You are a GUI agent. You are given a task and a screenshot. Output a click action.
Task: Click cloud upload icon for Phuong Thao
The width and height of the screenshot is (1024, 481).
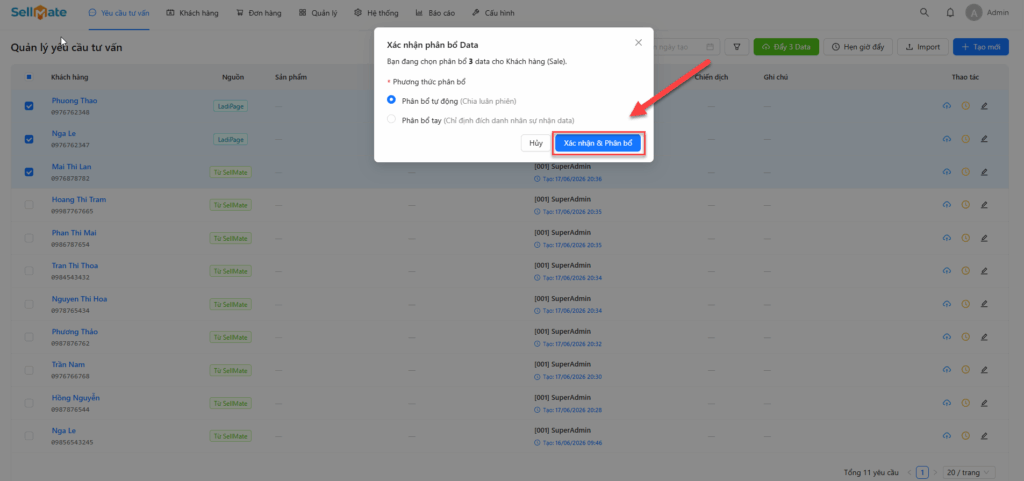pos(946,106)
